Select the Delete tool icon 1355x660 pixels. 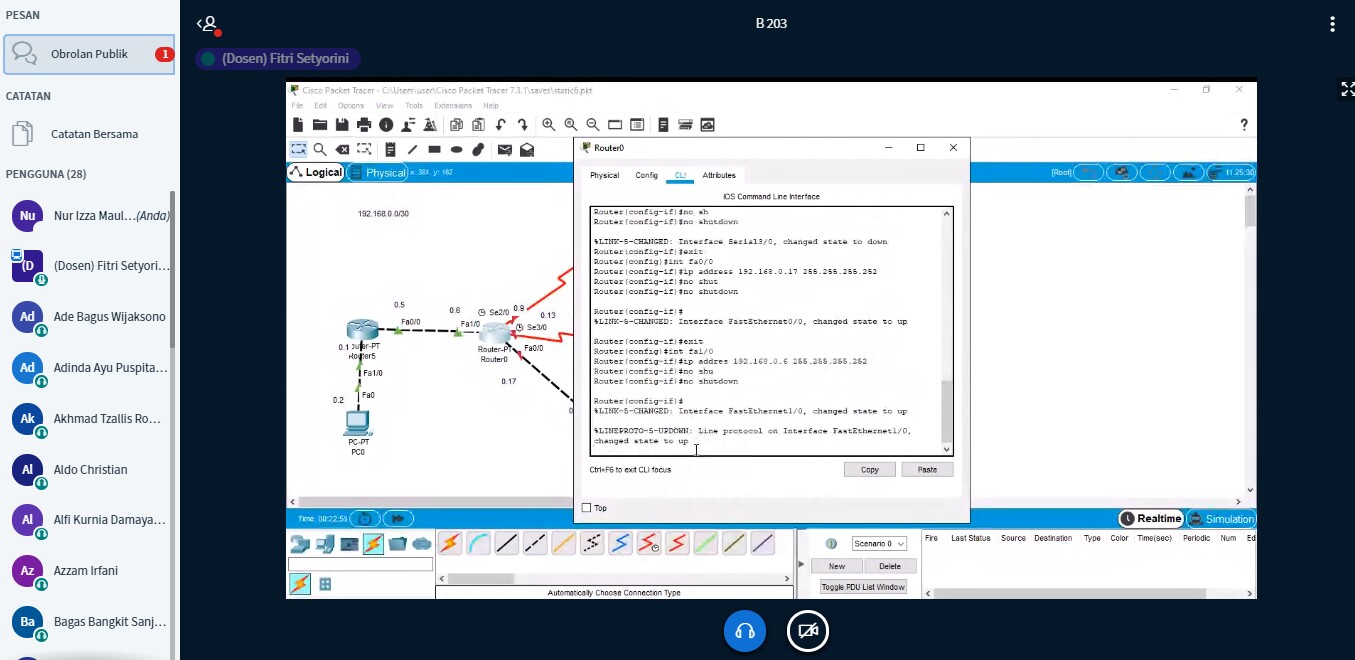coord(342,150)
